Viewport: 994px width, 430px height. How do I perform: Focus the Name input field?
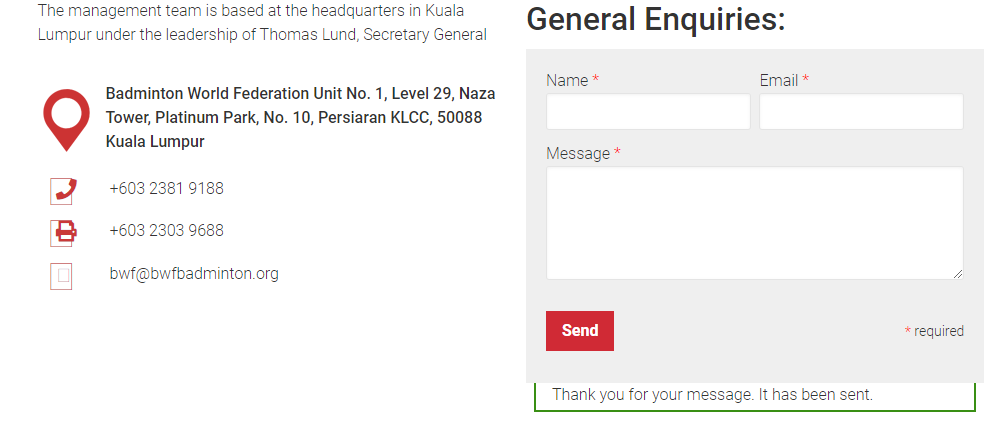(x=648, y=112)
